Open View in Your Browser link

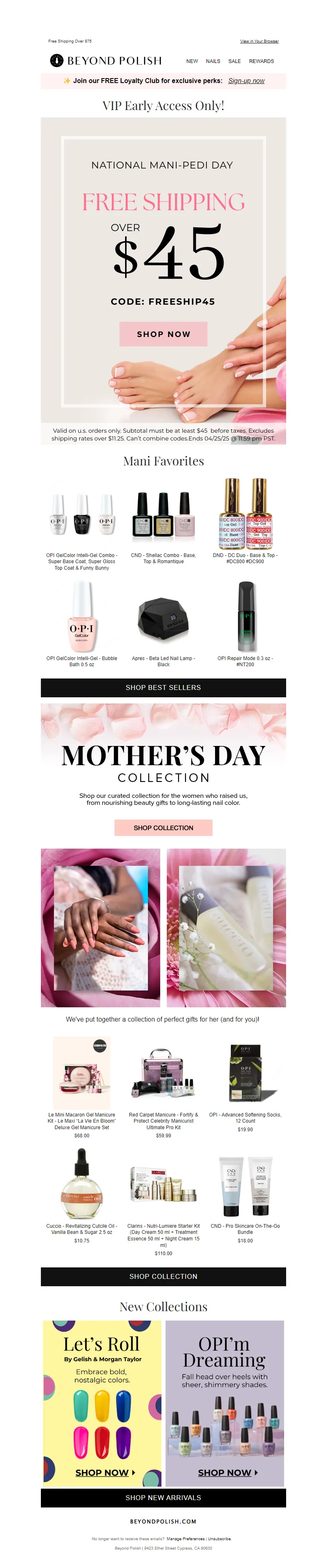click(x=260, y=41)
